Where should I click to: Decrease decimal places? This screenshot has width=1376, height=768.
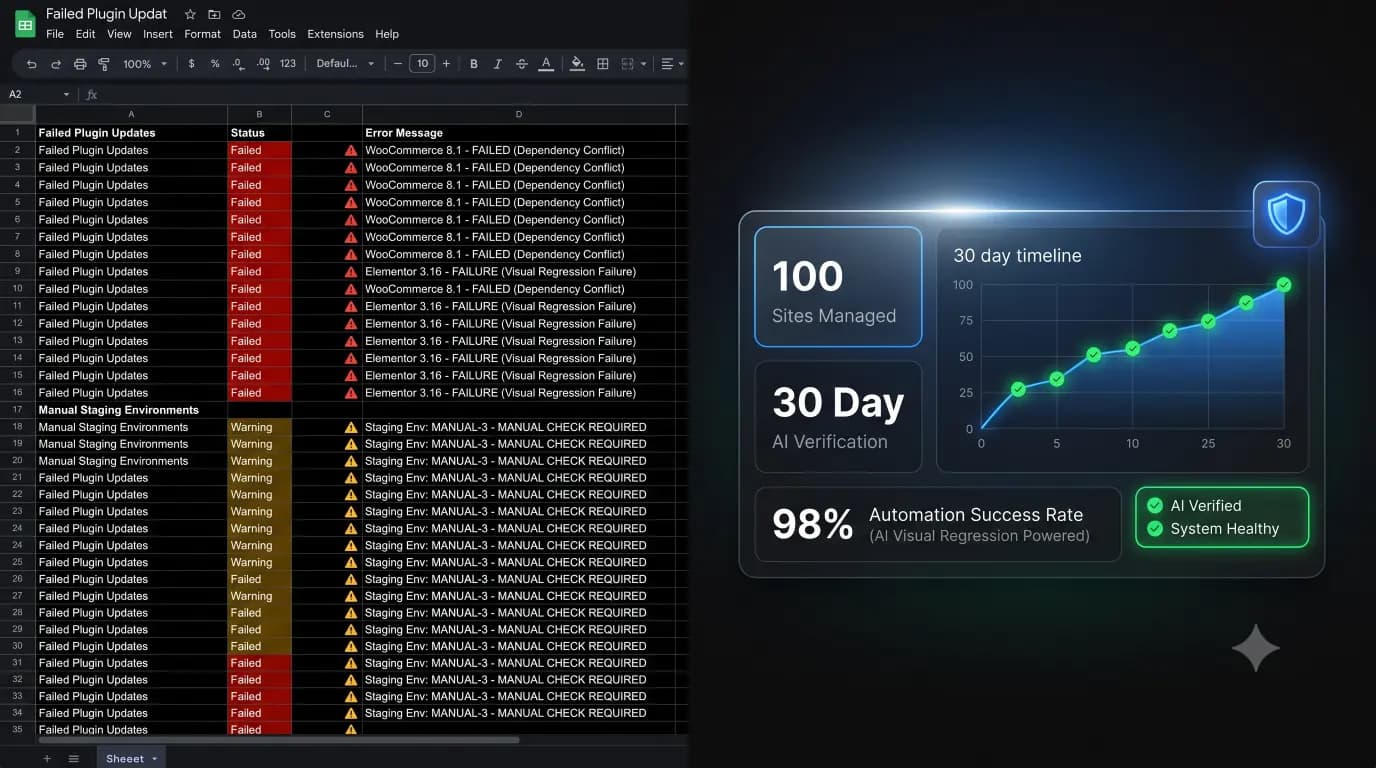click(238, 64)
